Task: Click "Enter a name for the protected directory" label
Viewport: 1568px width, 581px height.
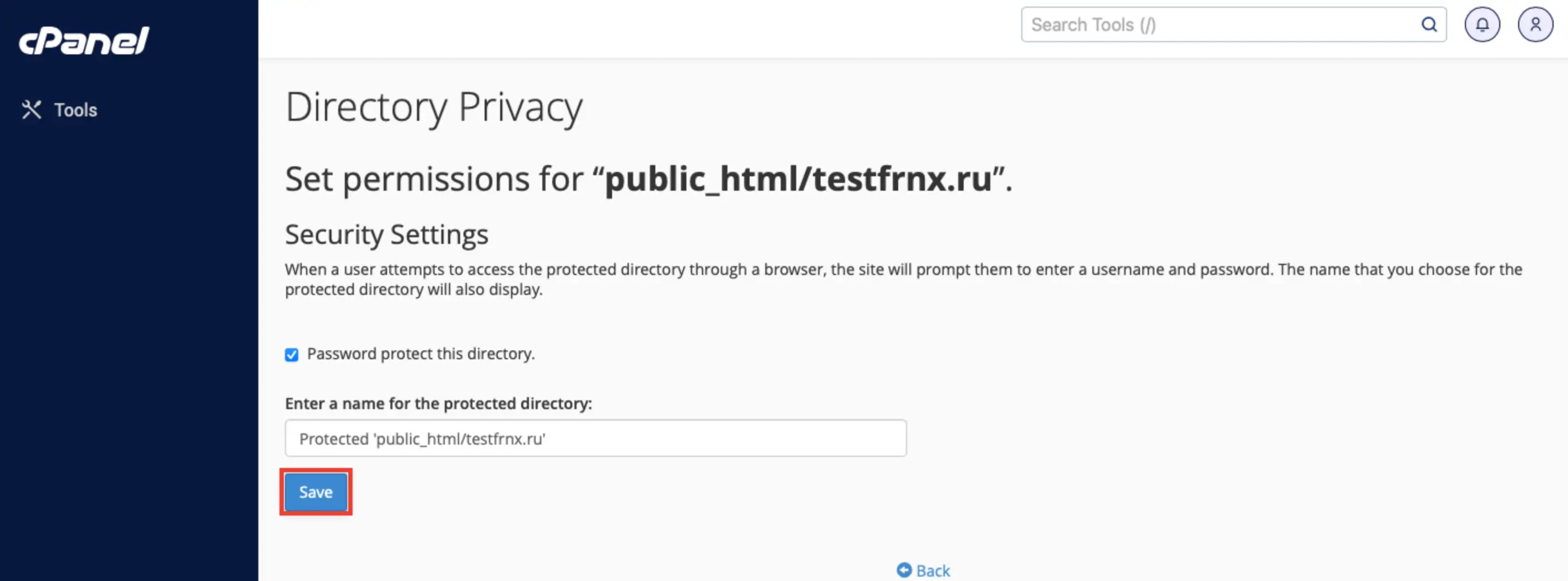Action: (x=438, y=404)
